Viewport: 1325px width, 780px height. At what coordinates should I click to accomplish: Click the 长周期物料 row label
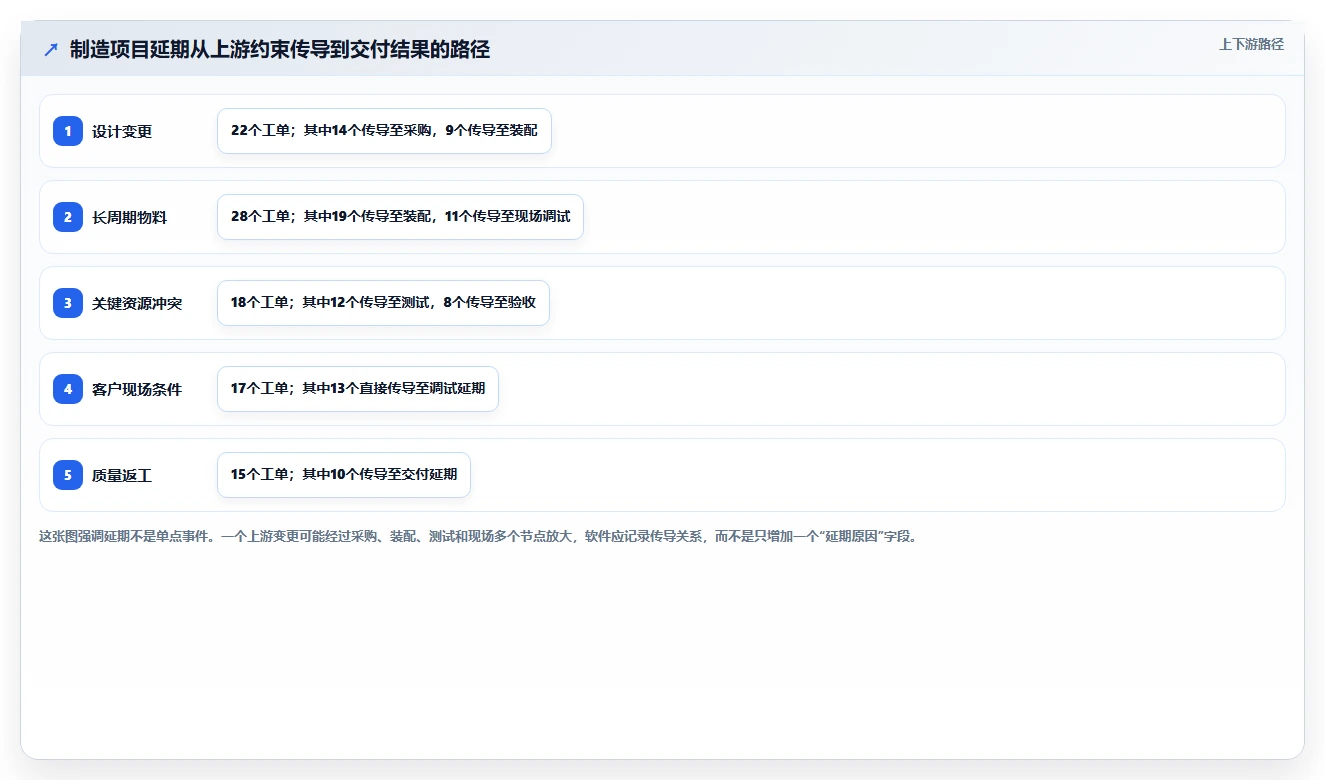(x=129, y=217)
